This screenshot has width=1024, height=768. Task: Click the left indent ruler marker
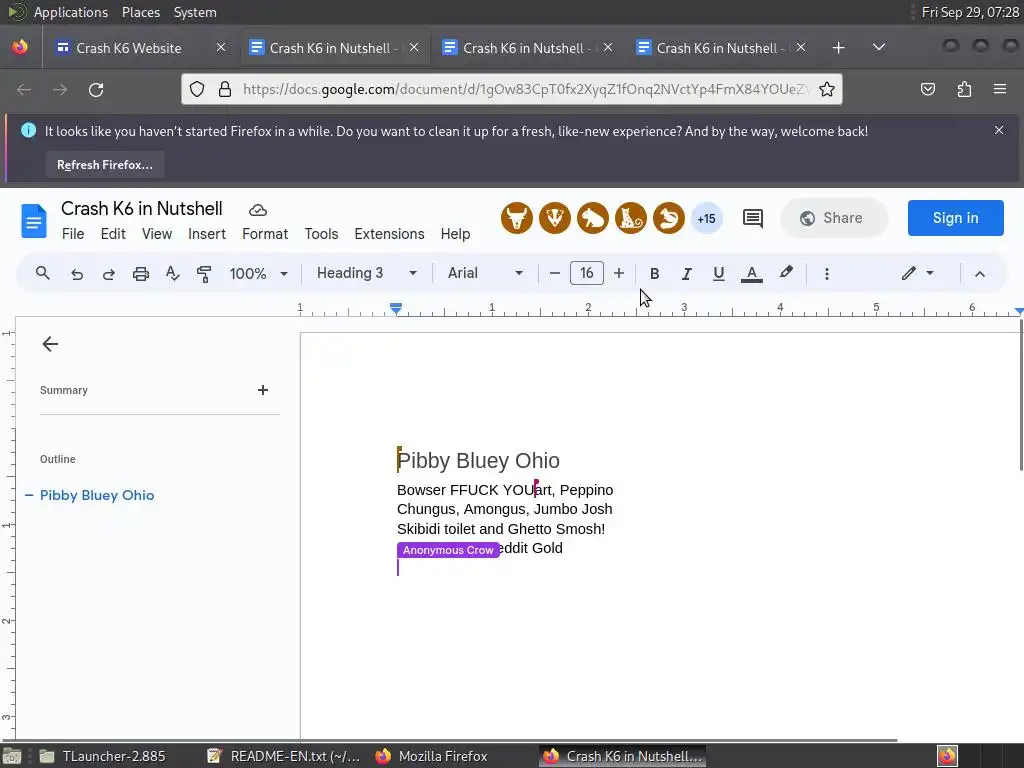(396, 308)
